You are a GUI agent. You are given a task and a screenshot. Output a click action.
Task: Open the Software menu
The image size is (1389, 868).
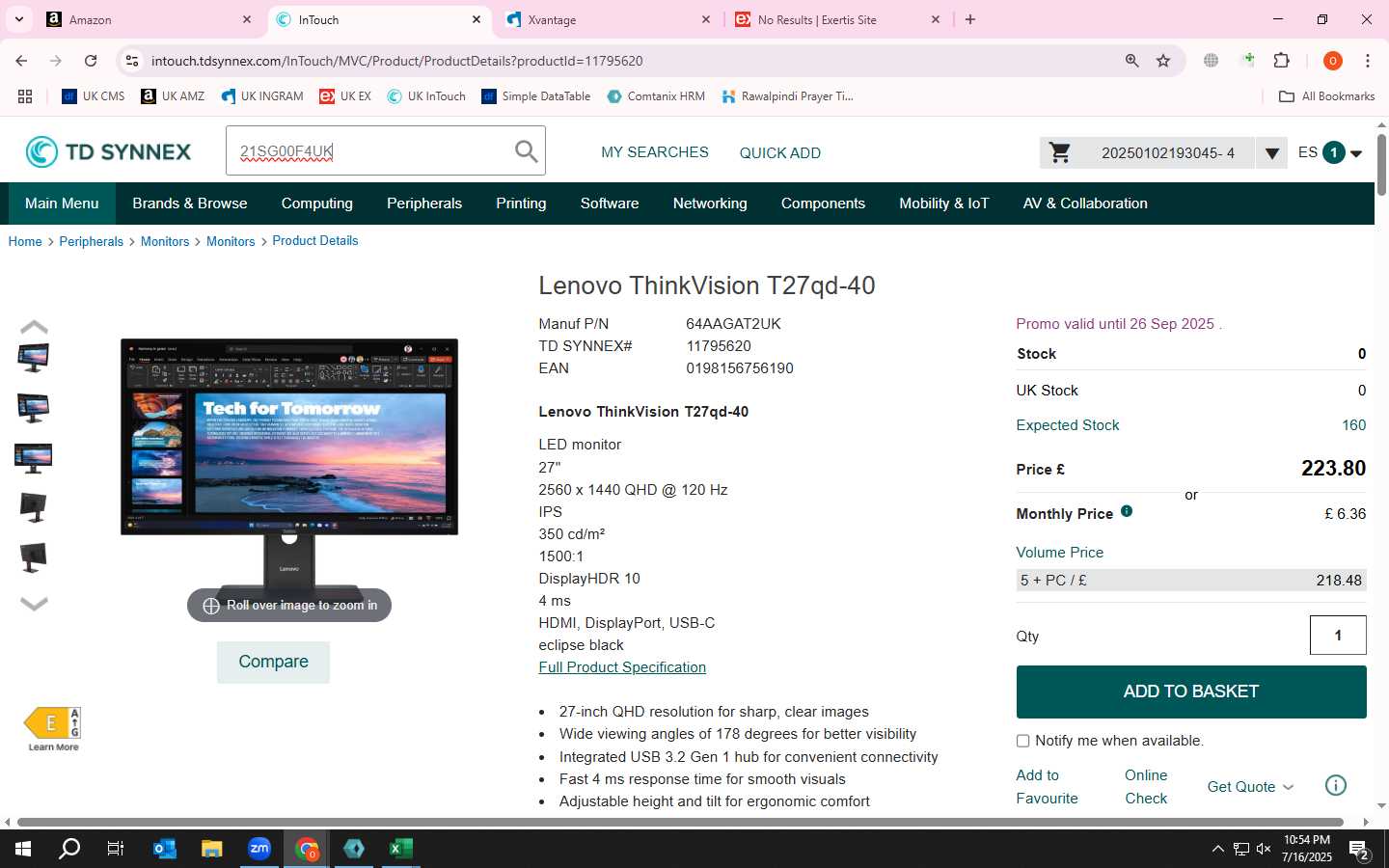pos(610,203)
